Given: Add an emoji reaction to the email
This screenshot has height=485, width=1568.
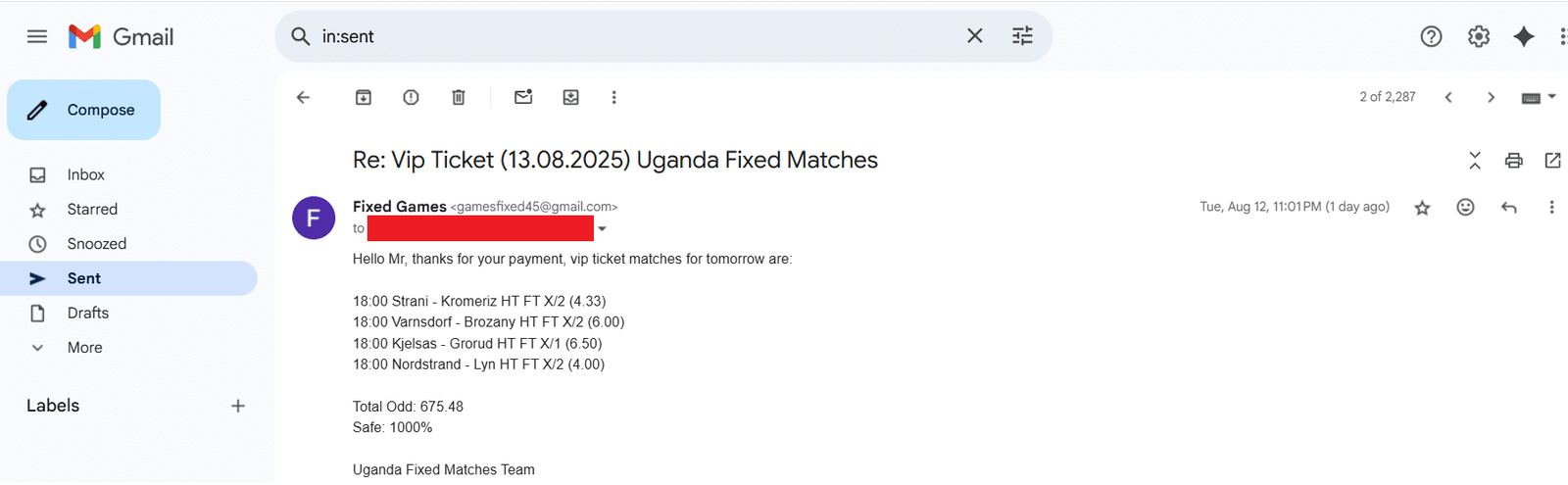Looking at the screenshot, I should click(1465, 208).
